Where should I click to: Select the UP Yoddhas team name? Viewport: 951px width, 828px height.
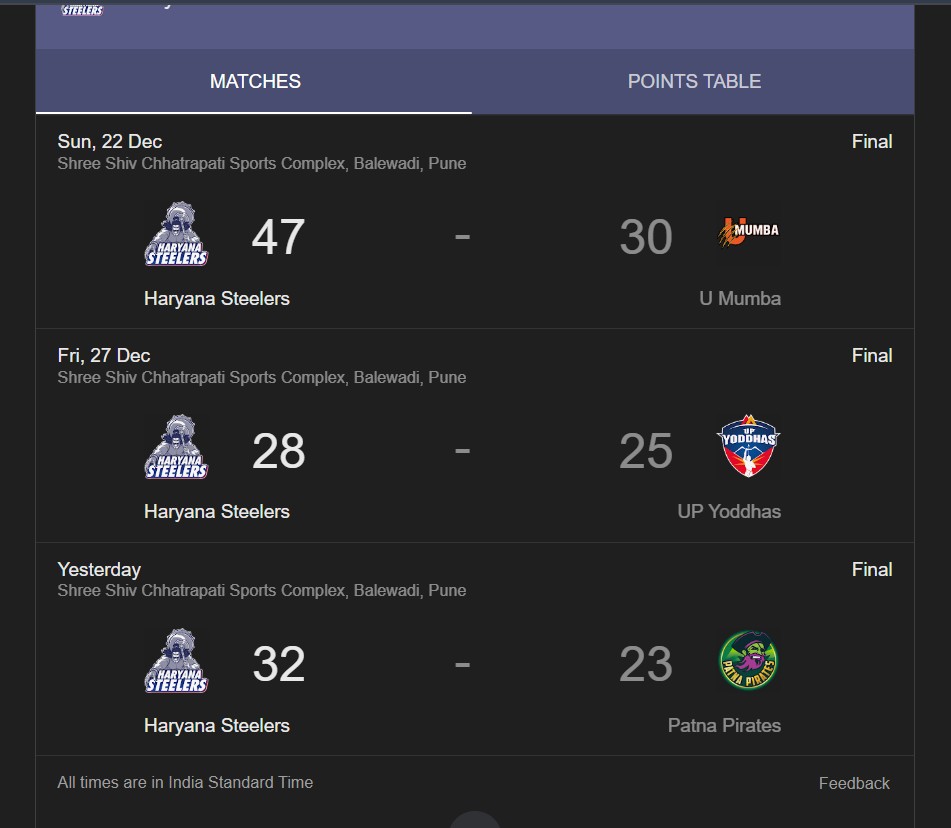(729, 511)
